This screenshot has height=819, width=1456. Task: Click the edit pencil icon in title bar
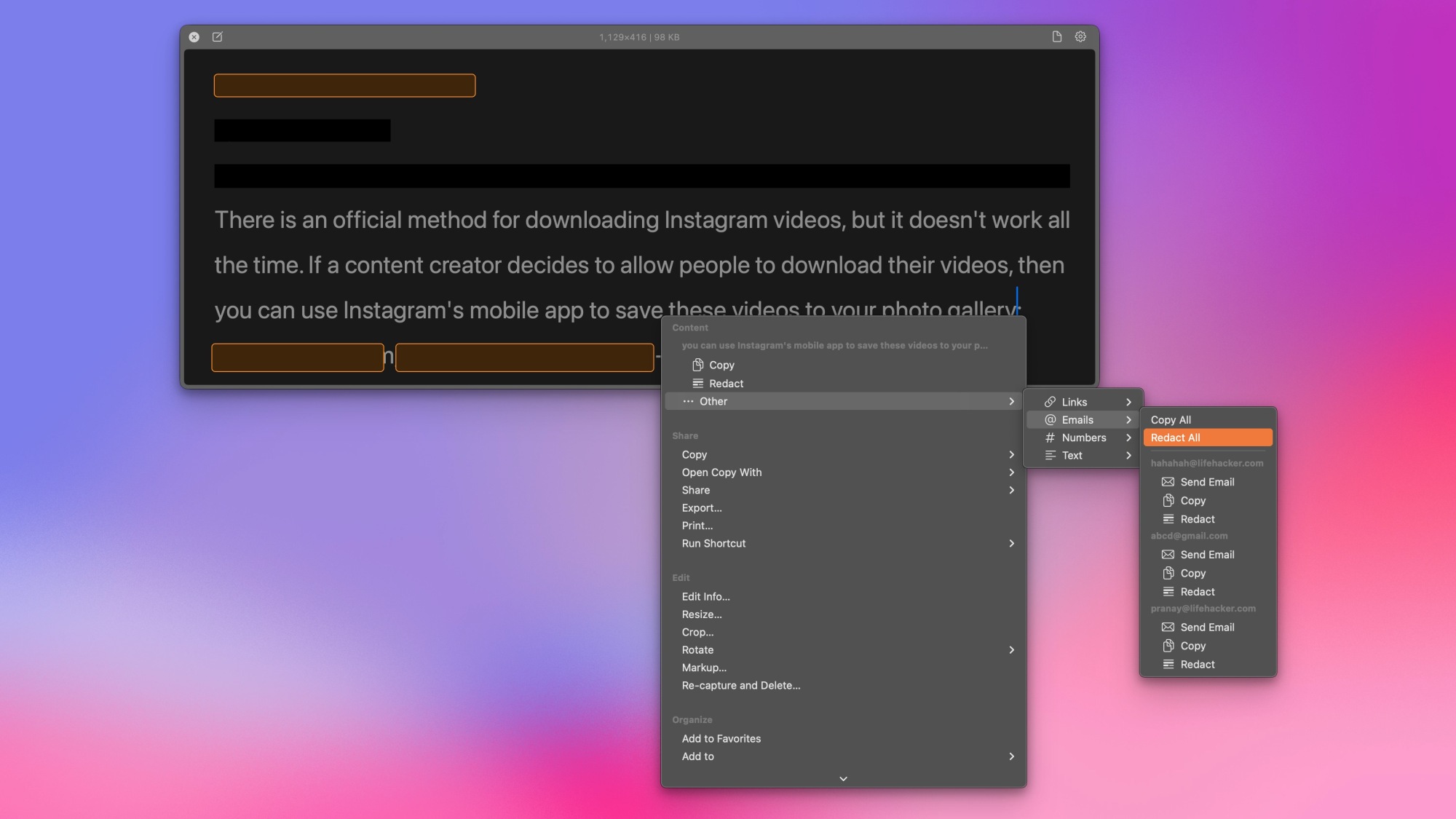point(217,36)
